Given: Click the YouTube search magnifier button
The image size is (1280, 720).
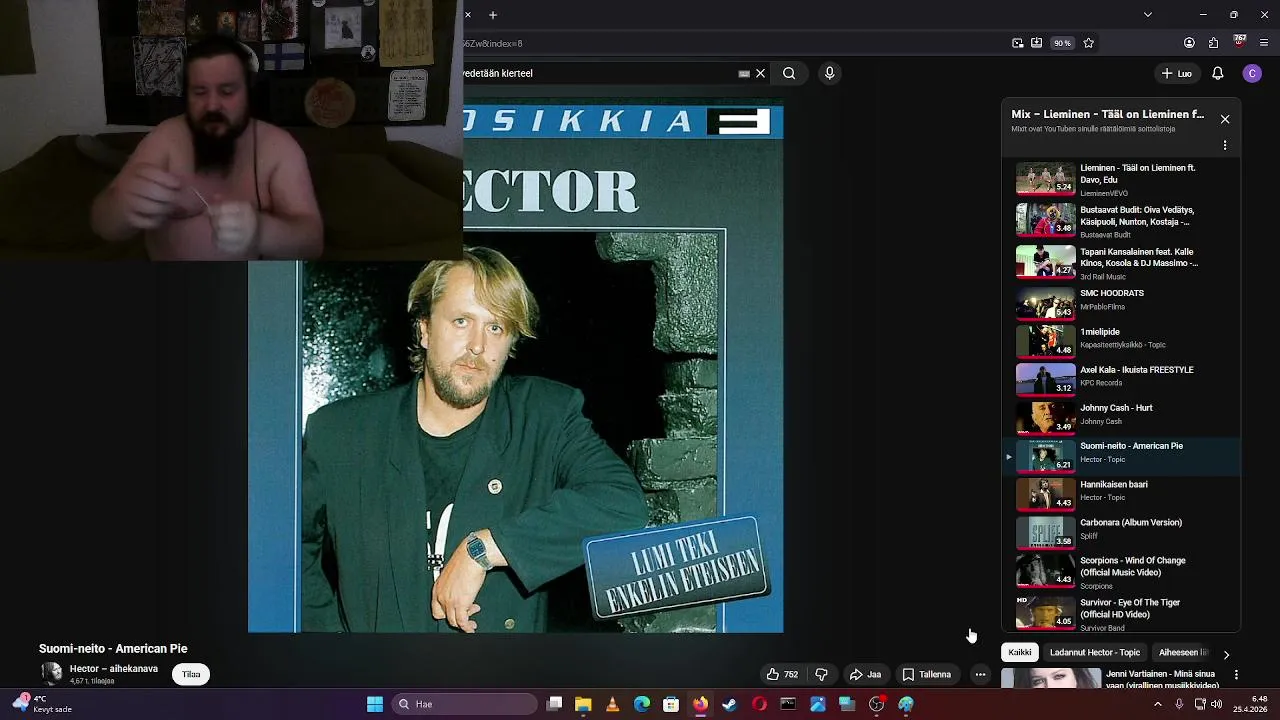Looking at the screenshot, I should (x=789, y=73).
